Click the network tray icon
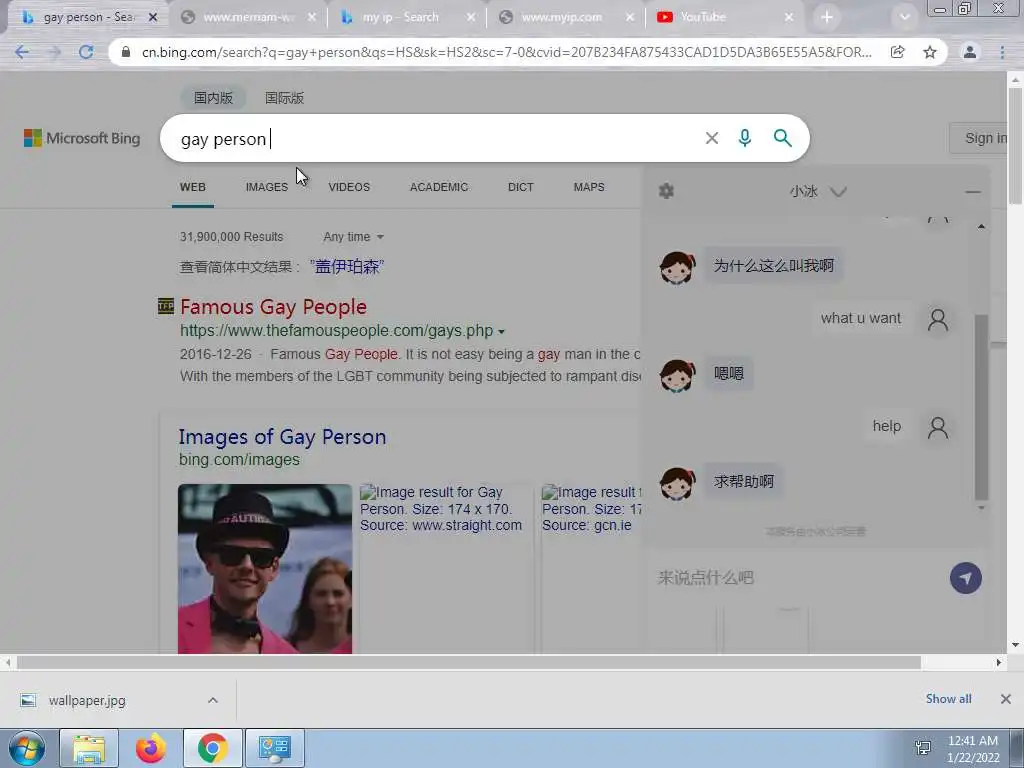 923,749
